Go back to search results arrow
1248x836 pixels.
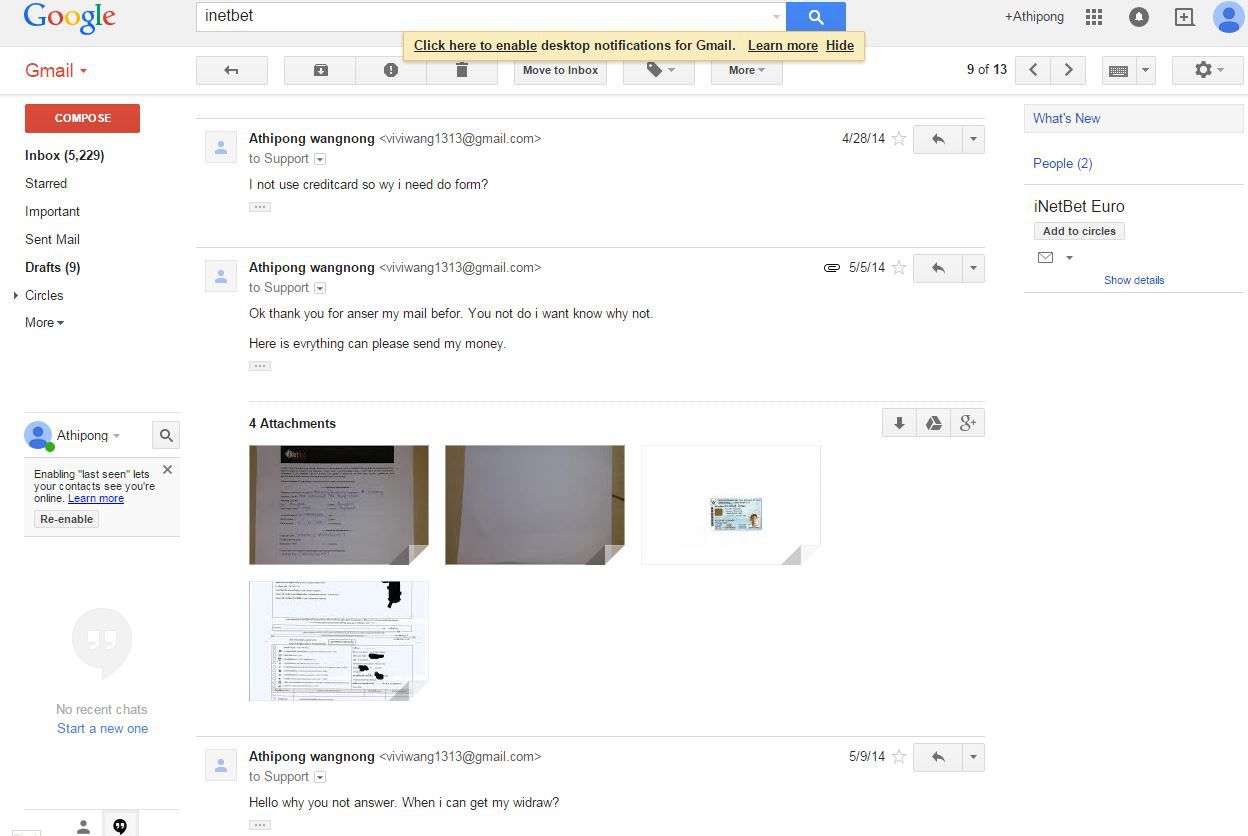pyautogui.click(x=232, y=70)
